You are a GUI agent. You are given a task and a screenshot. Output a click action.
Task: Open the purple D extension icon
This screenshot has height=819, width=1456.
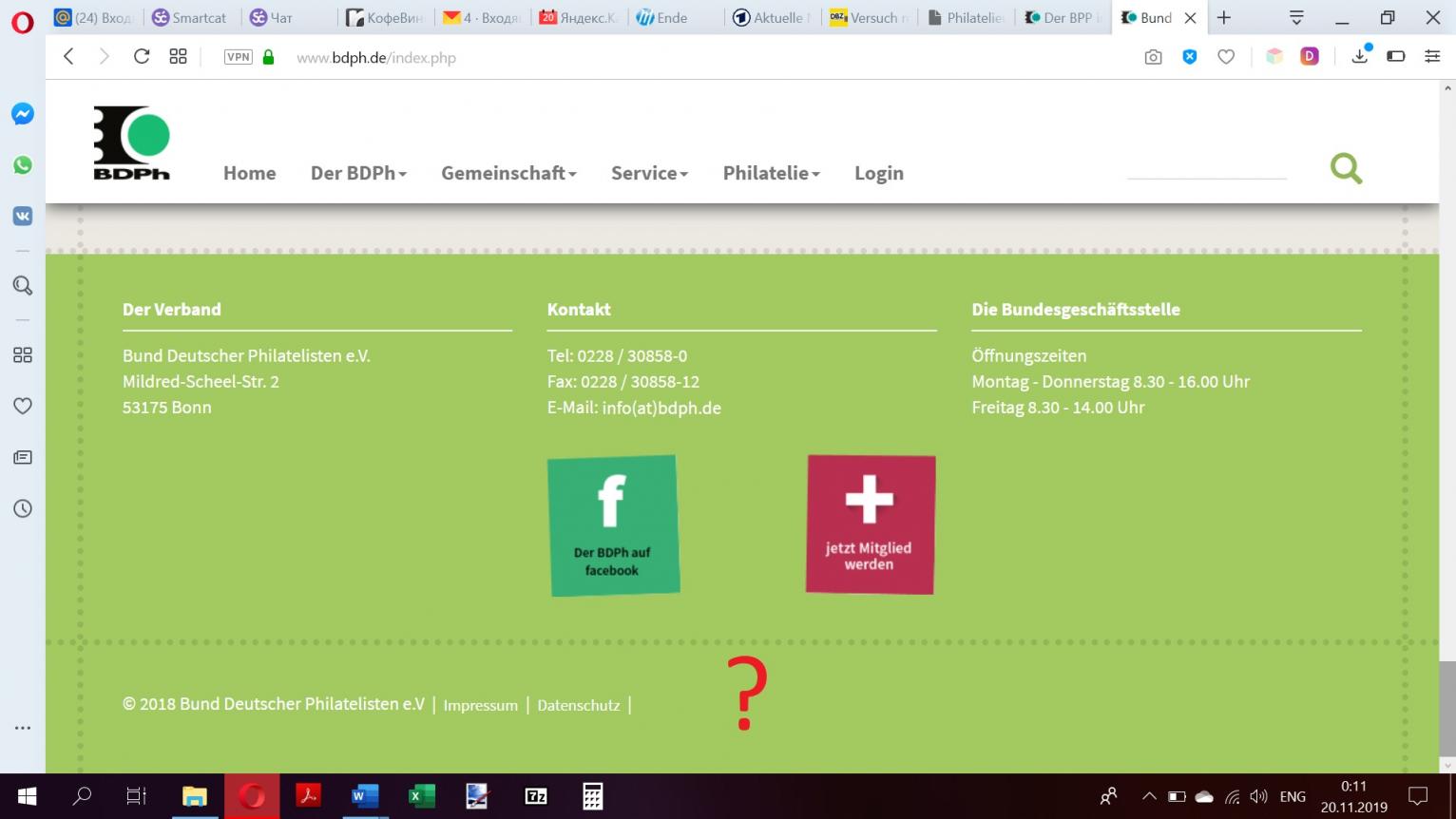(1310, 57)
